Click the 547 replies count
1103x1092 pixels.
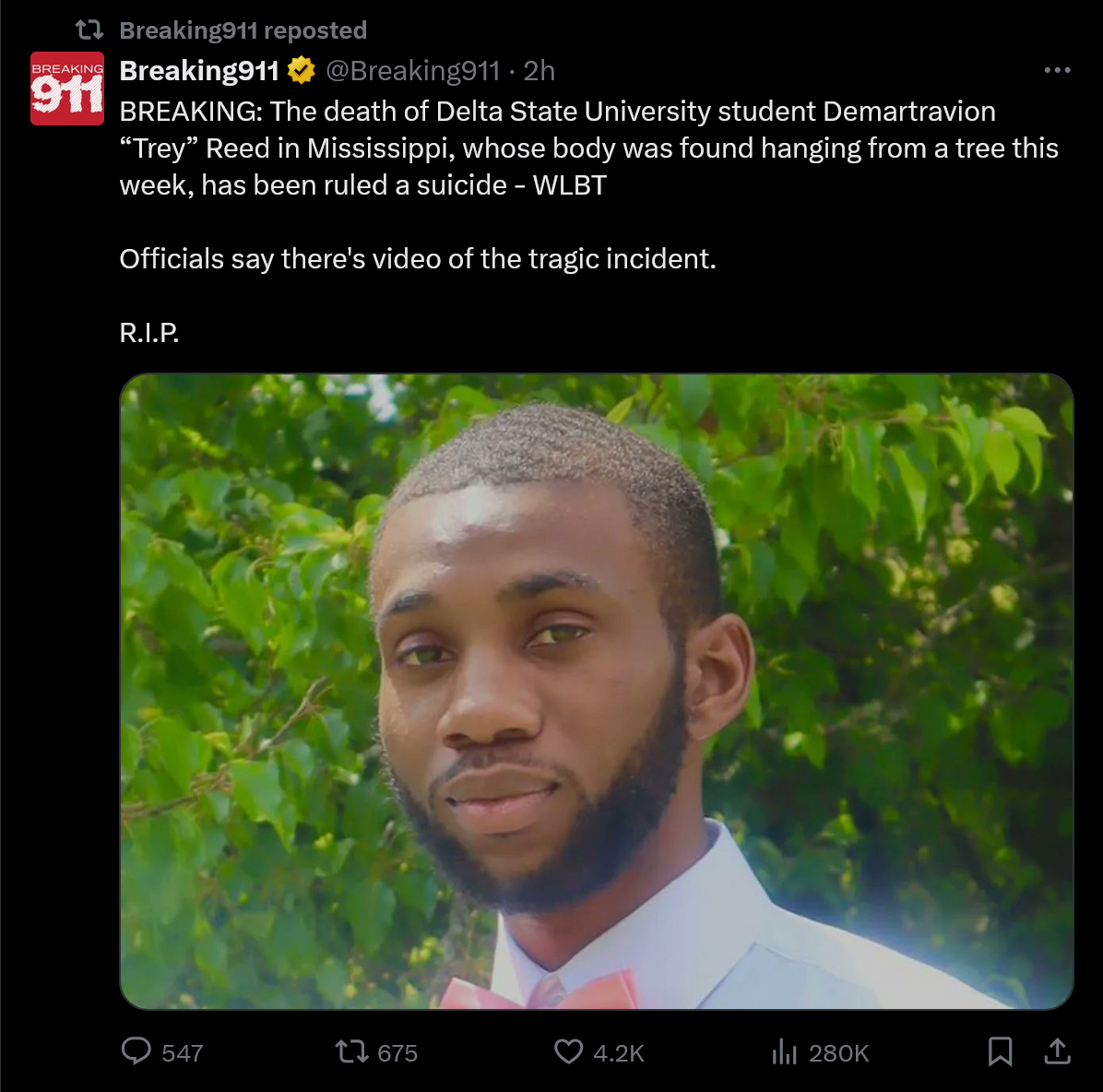(183, 1053)
